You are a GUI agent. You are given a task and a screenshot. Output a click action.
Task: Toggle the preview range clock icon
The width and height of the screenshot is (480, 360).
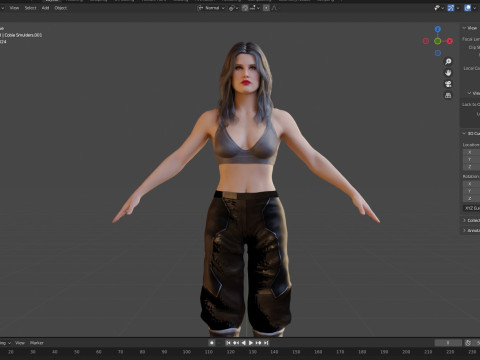point(468,343)
